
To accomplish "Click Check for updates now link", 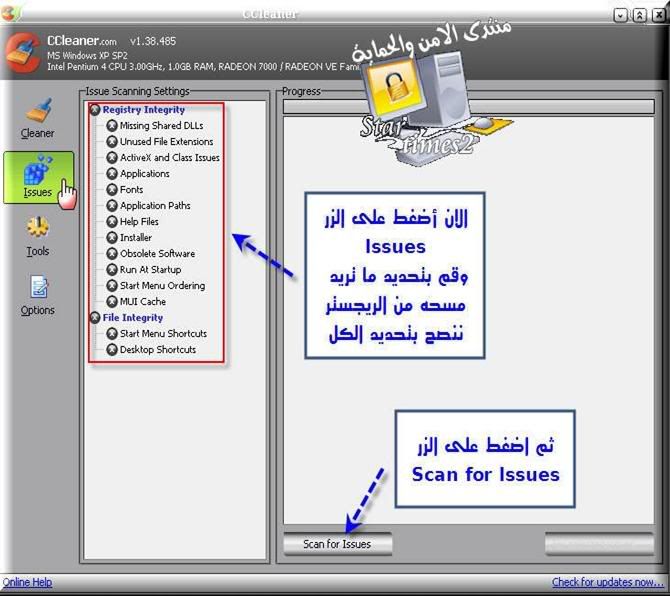I will [x=608, y=582].
